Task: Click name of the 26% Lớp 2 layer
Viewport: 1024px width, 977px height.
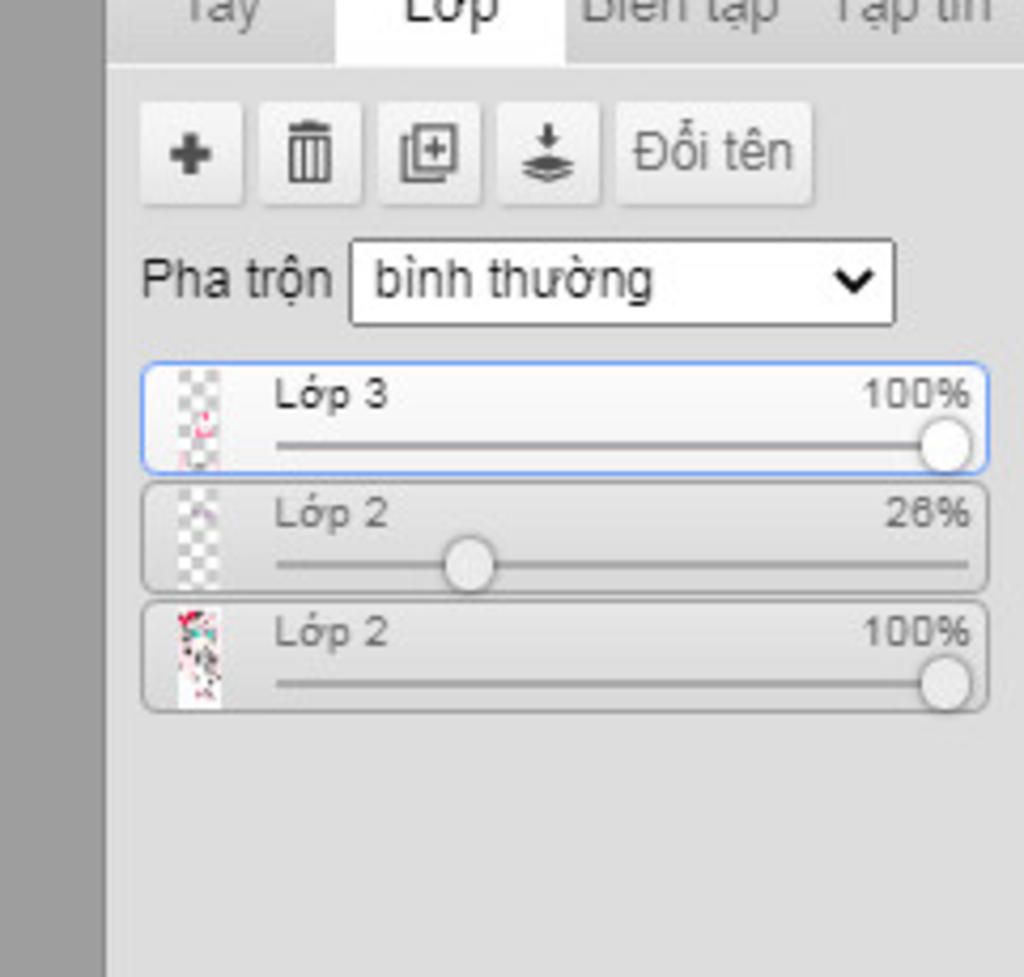Action: (x=331, y=514)
